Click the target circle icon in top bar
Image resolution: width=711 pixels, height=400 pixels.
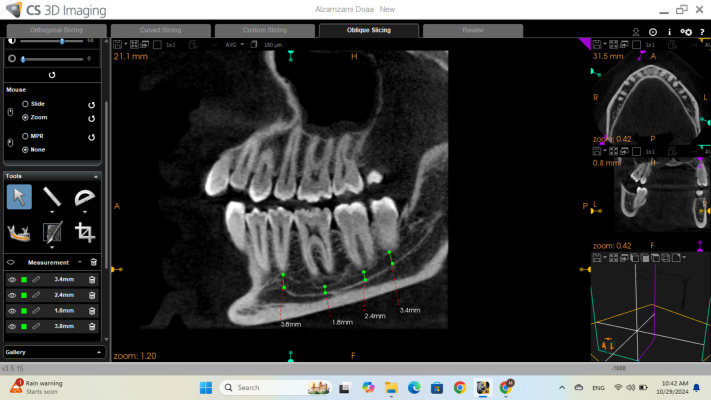(x=653, y=32)
